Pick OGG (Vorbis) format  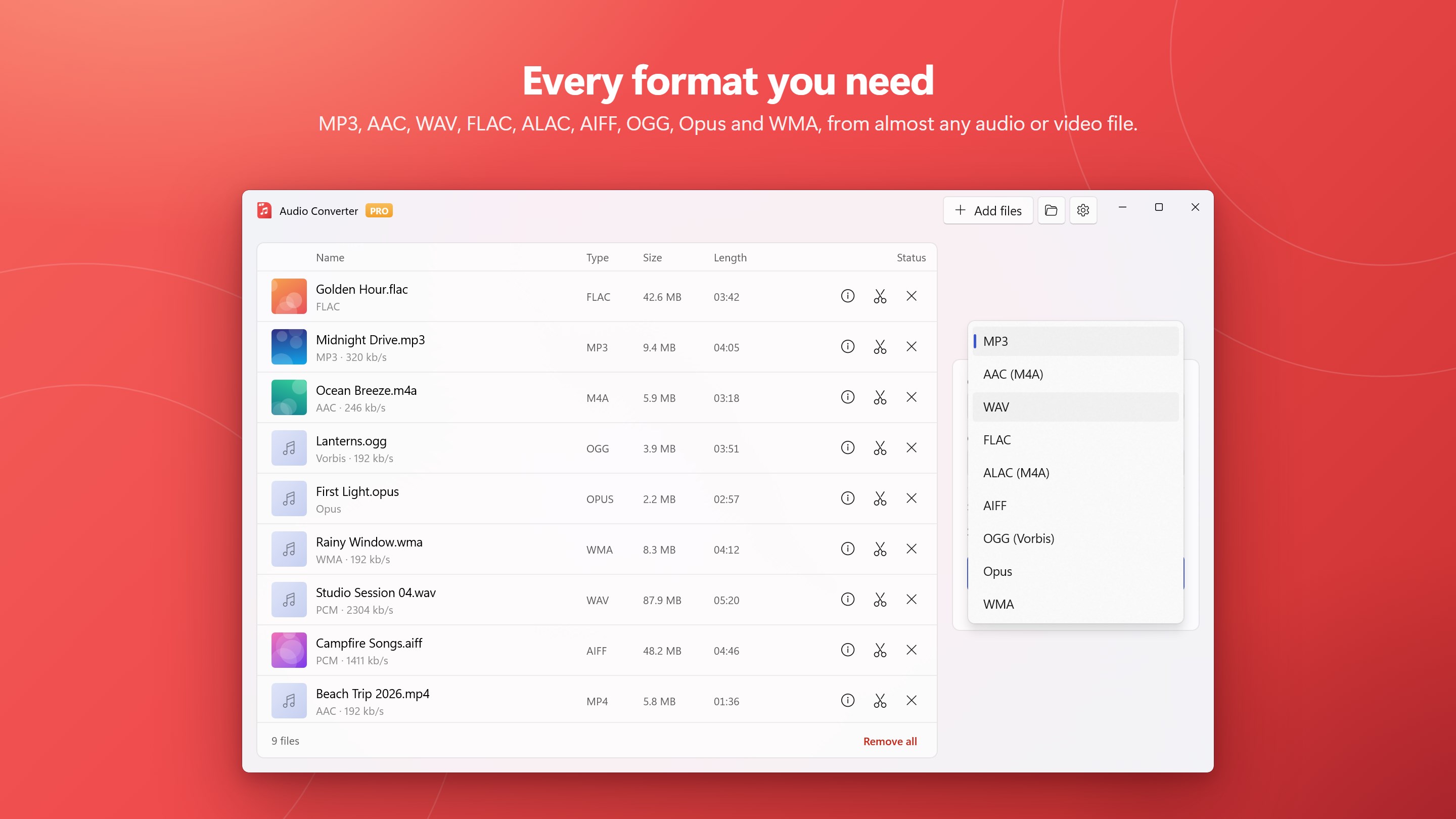[1075, 538]
